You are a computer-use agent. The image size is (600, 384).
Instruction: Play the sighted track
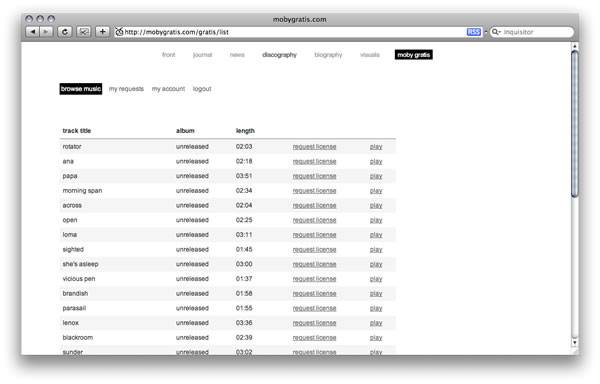point(376,249)
